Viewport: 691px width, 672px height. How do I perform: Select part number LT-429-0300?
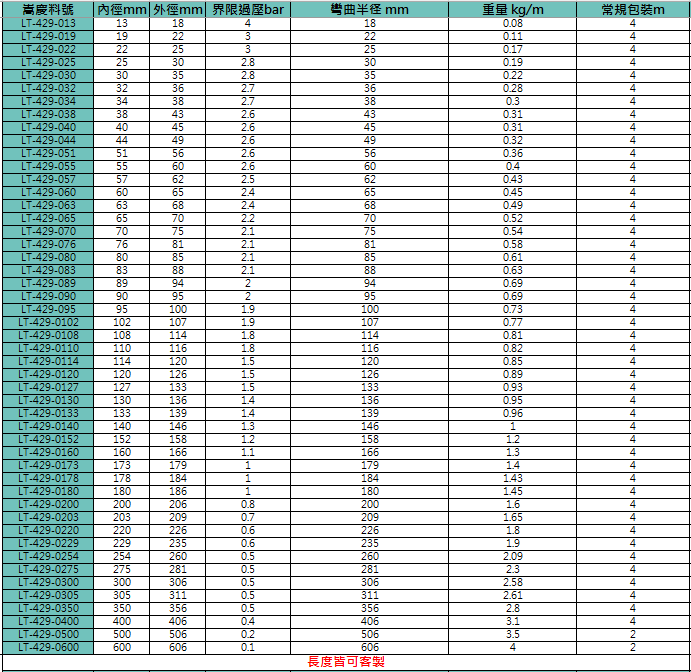click(48, 582)
